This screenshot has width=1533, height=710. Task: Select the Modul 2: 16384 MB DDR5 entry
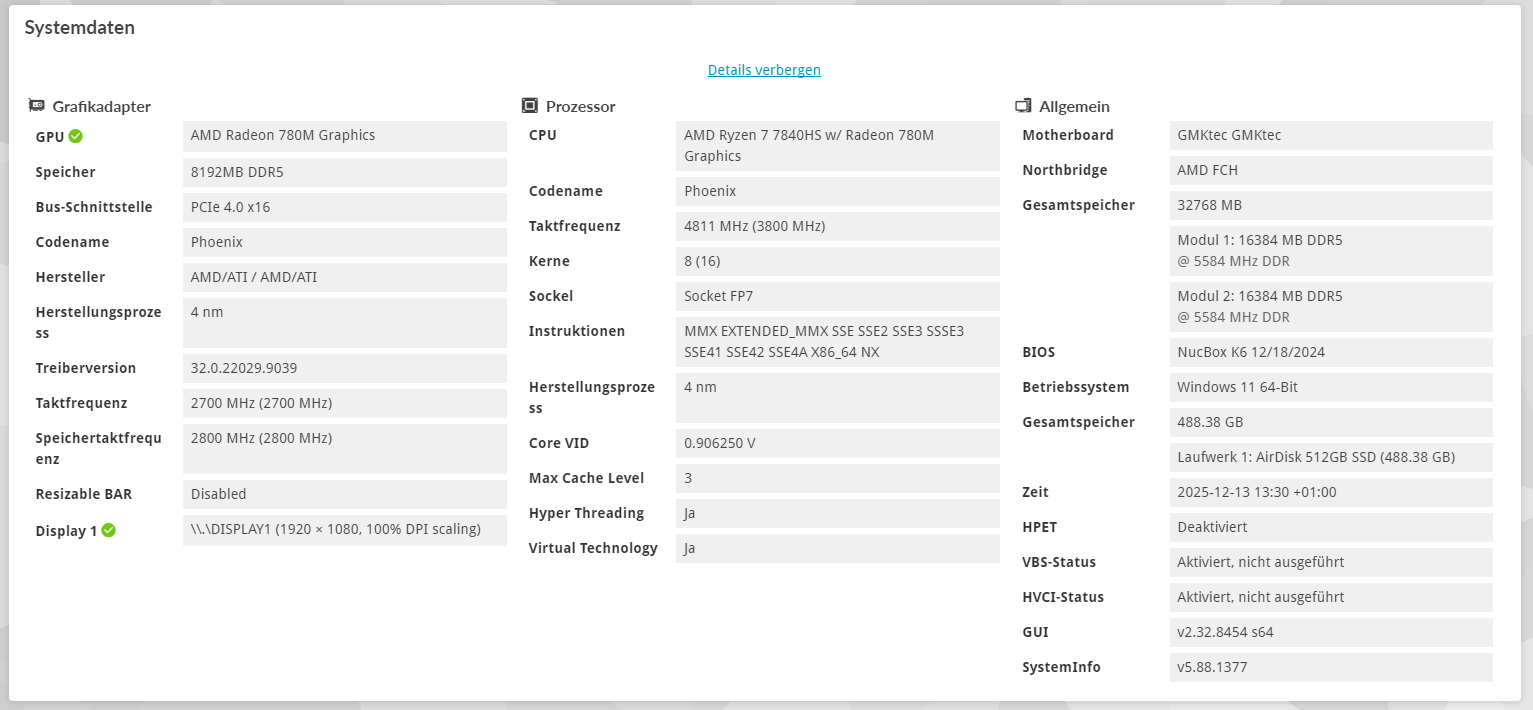coord(1331,307)
